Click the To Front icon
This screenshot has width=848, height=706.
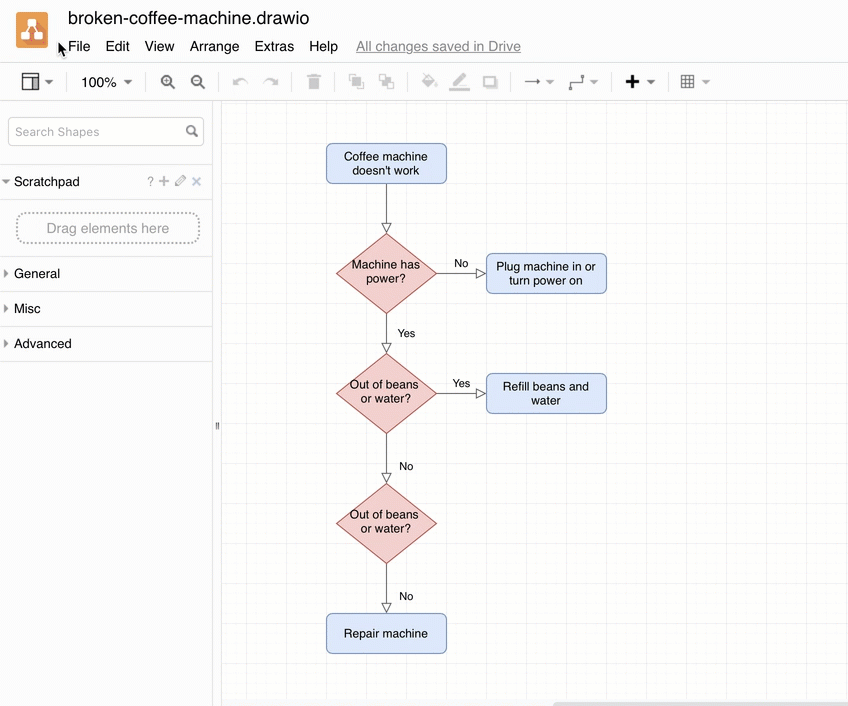pyautogui.click(x=356, y=82)
